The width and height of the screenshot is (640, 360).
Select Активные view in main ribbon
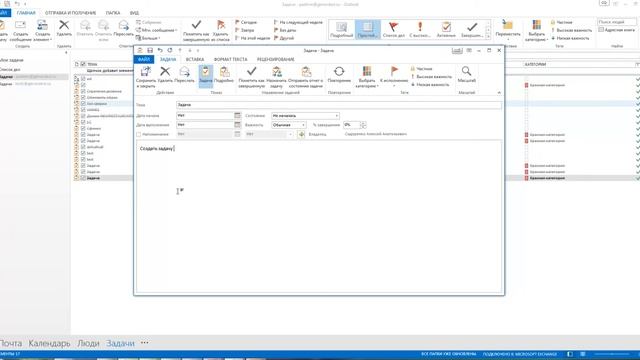(x=446, y=29)
